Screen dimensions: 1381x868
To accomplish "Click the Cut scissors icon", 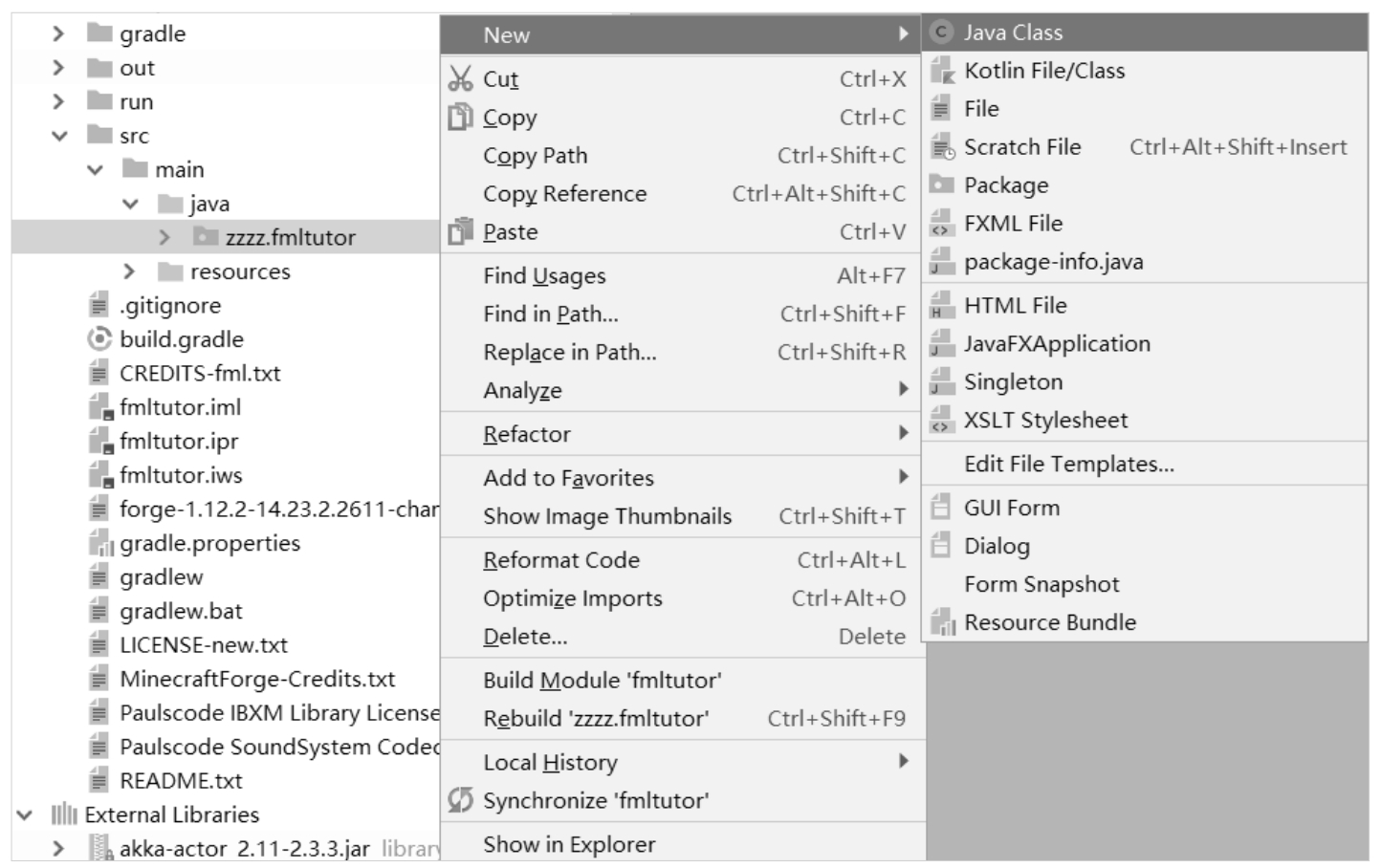I will click(x=460, y=78).
